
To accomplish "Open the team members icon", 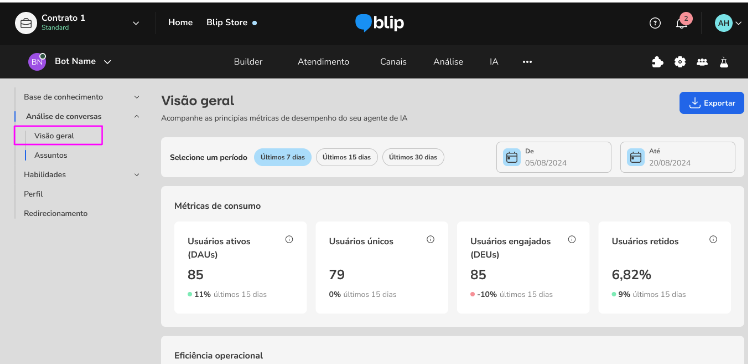I will pos(702,62).
